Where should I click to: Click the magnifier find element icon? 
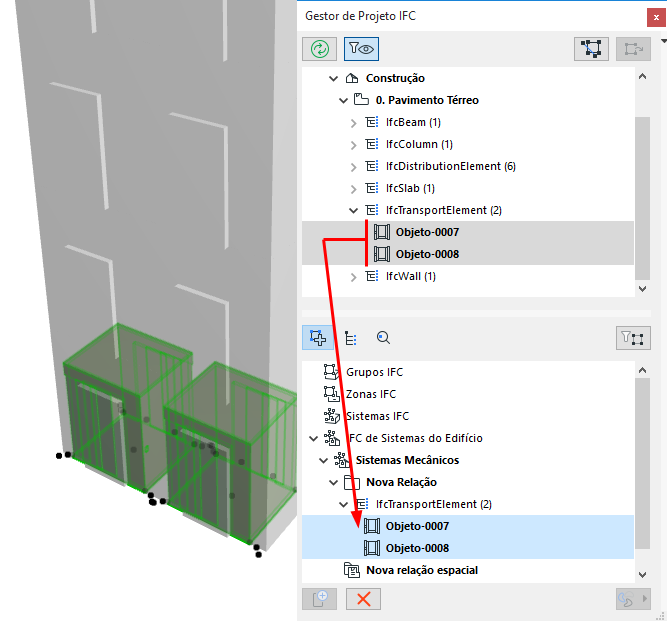(x=383, y=338)
